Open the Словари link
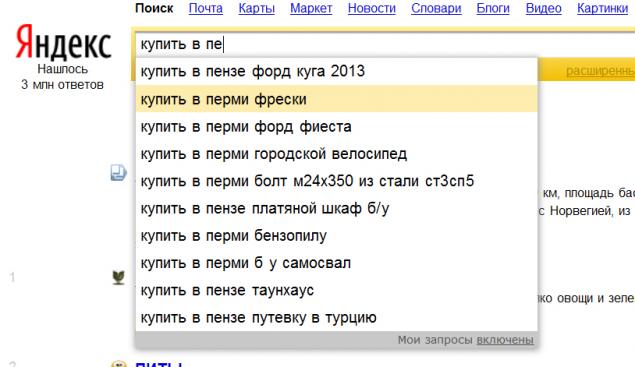 pyautogui.click(x=436, y=9)
